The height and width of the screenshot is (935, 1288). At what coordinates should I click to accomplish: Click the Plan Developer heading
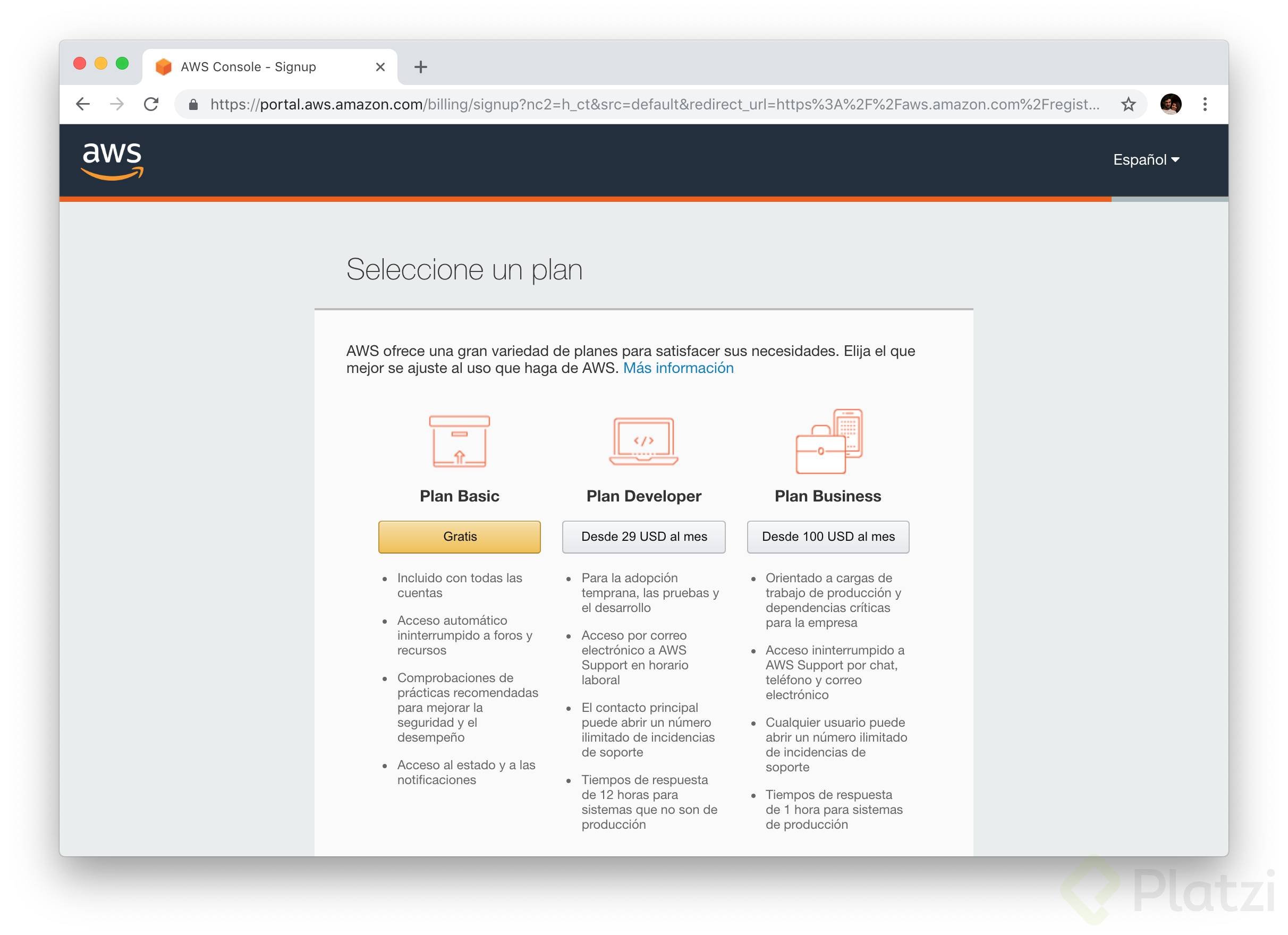pos(643,496)
